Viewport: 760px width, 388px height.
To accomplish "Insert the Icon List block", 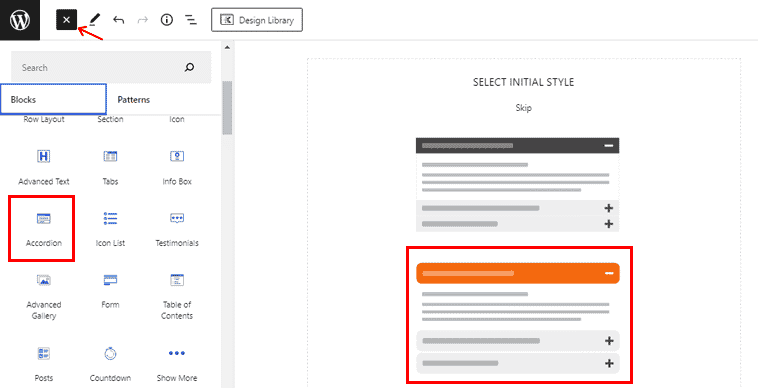I will tap(110, 229).
